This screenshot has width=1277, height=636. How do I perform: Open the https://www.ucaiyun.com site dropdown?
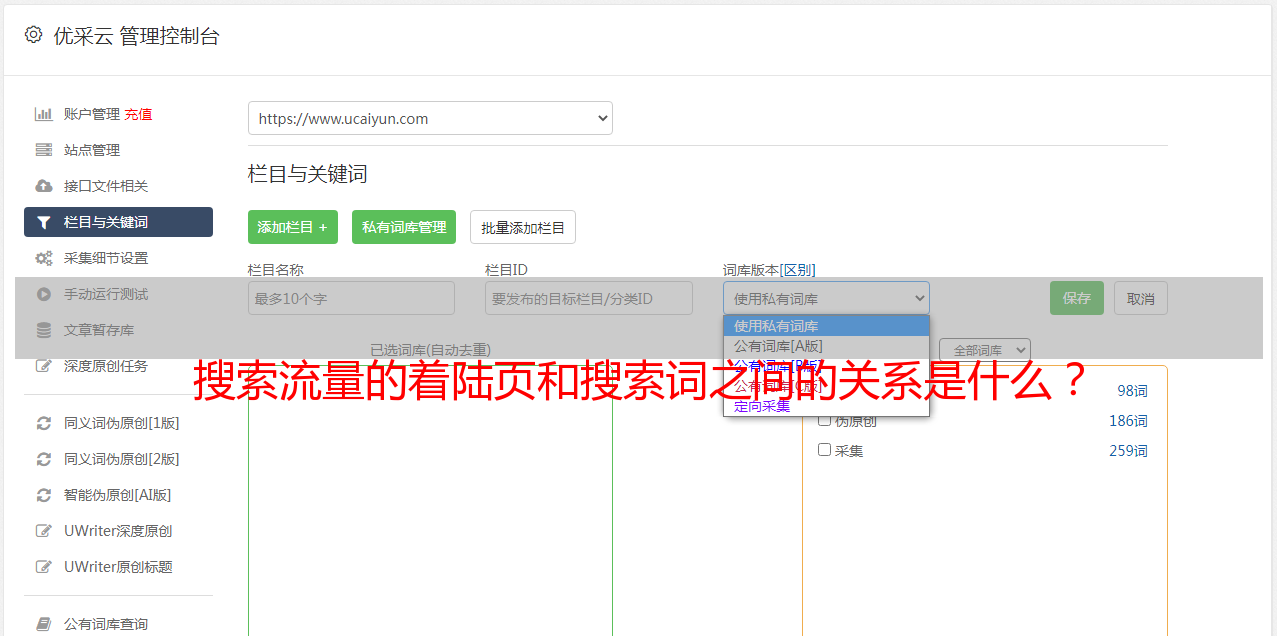click(x=430, y=118)
